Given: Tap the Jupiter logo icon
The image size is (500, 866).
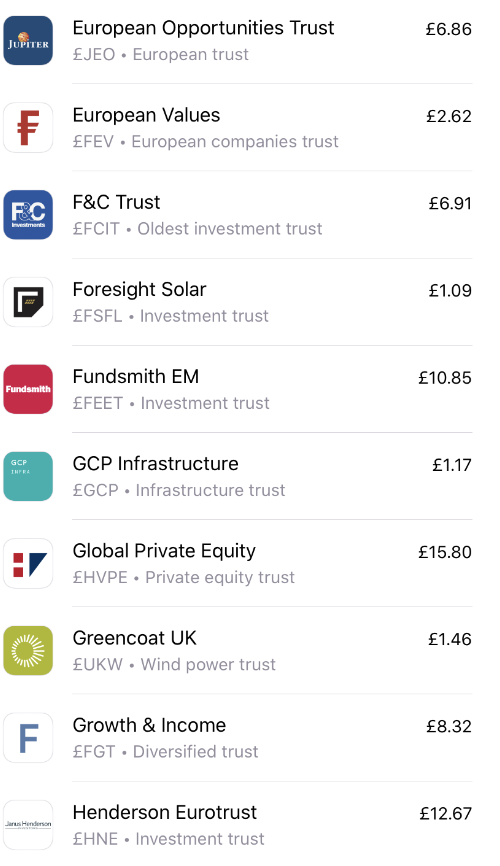Looking at the screenshot, I should 28,40.
